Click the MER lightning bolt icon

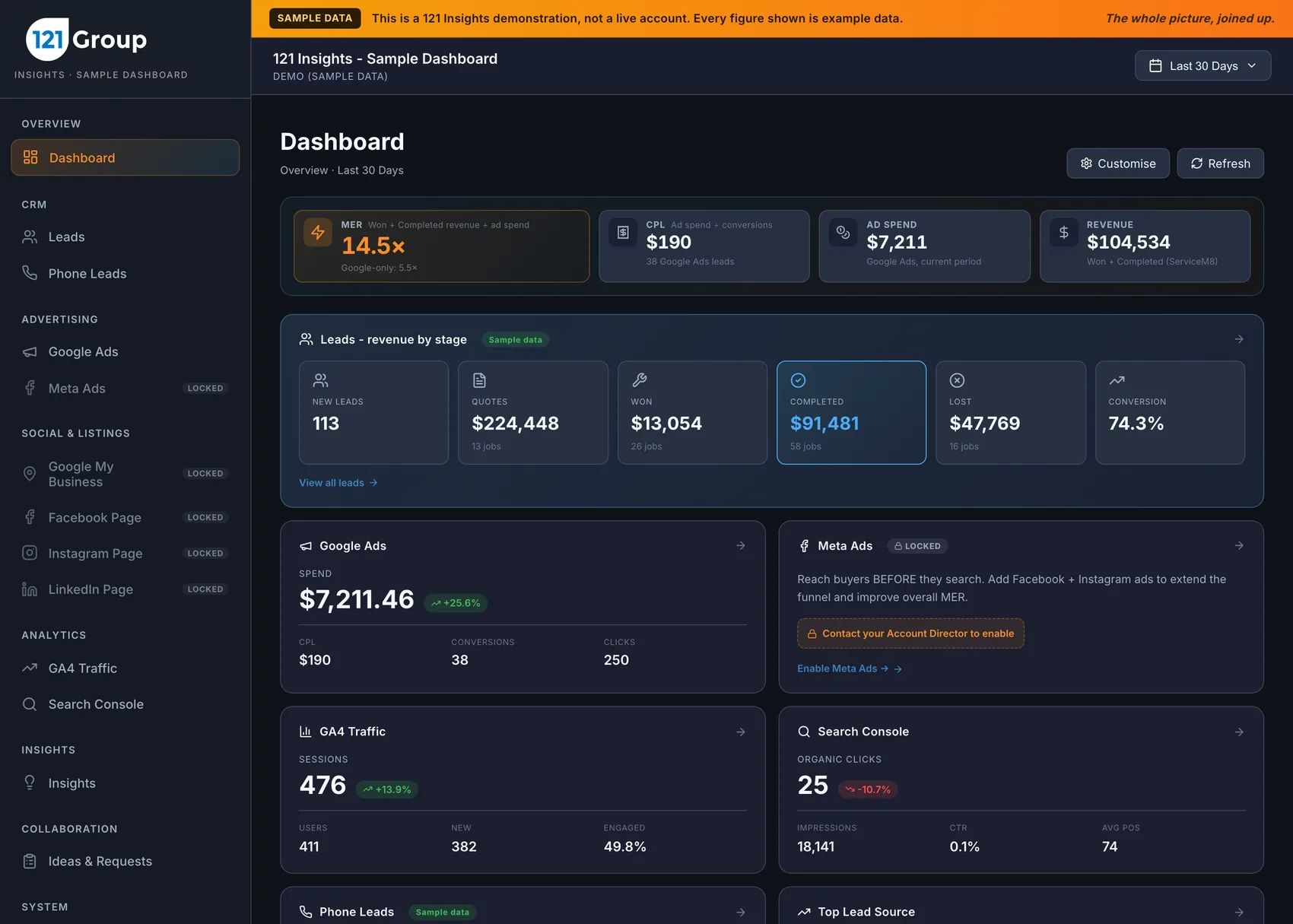318,233
